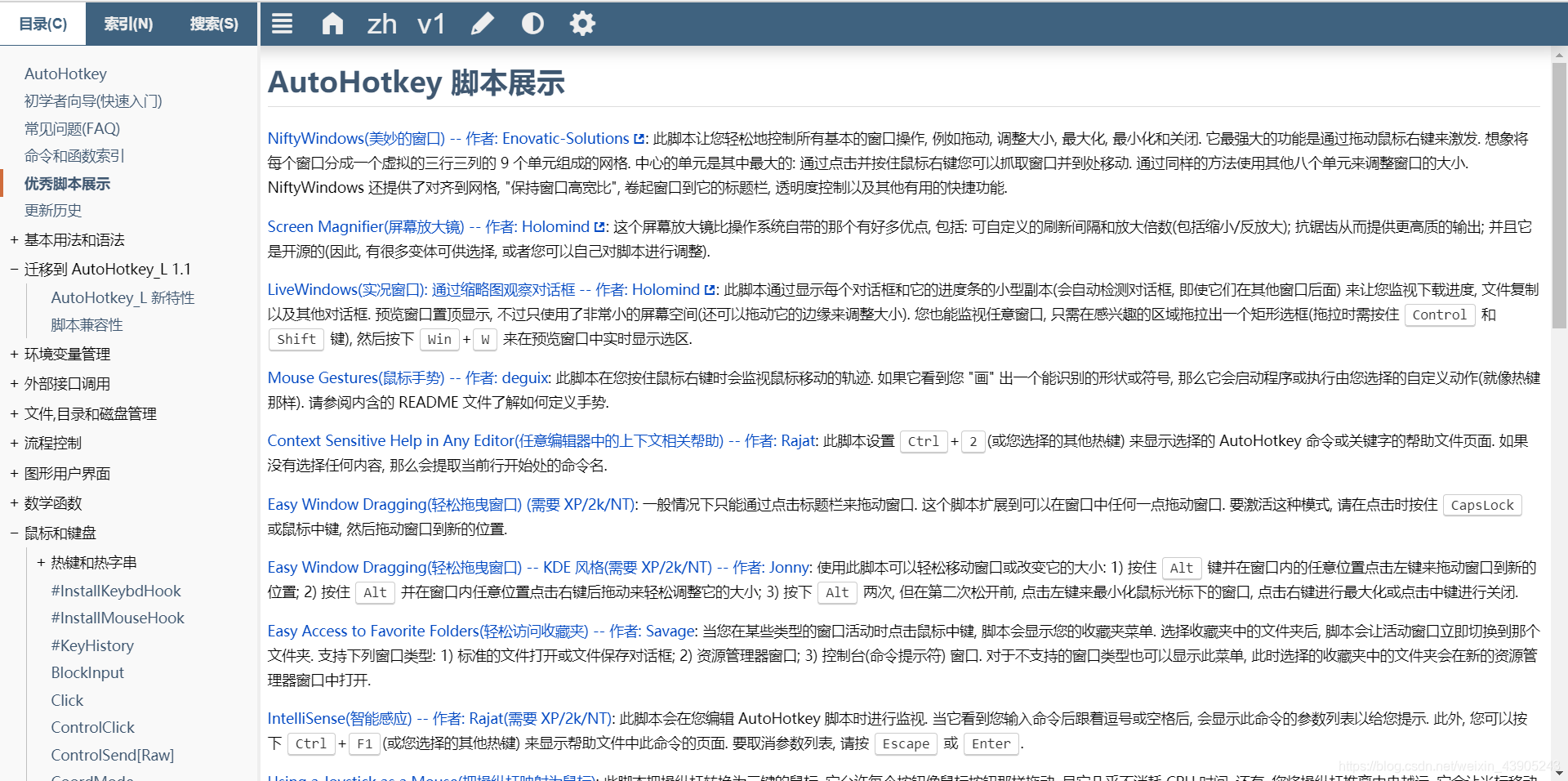This screenshot has height=781, width=1568.
Task: Click the AutoHotkey 脚本展示 heading
Action: [x=416, y=83]
